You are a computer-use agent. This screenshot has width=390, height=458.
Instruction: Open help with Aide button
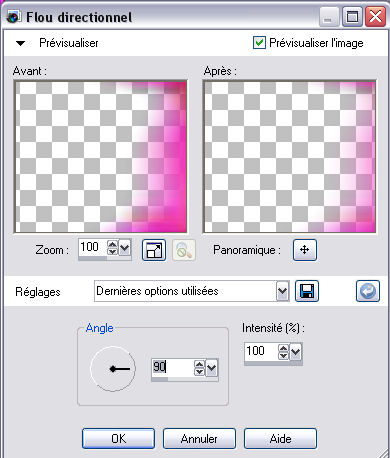pos(280,439)
